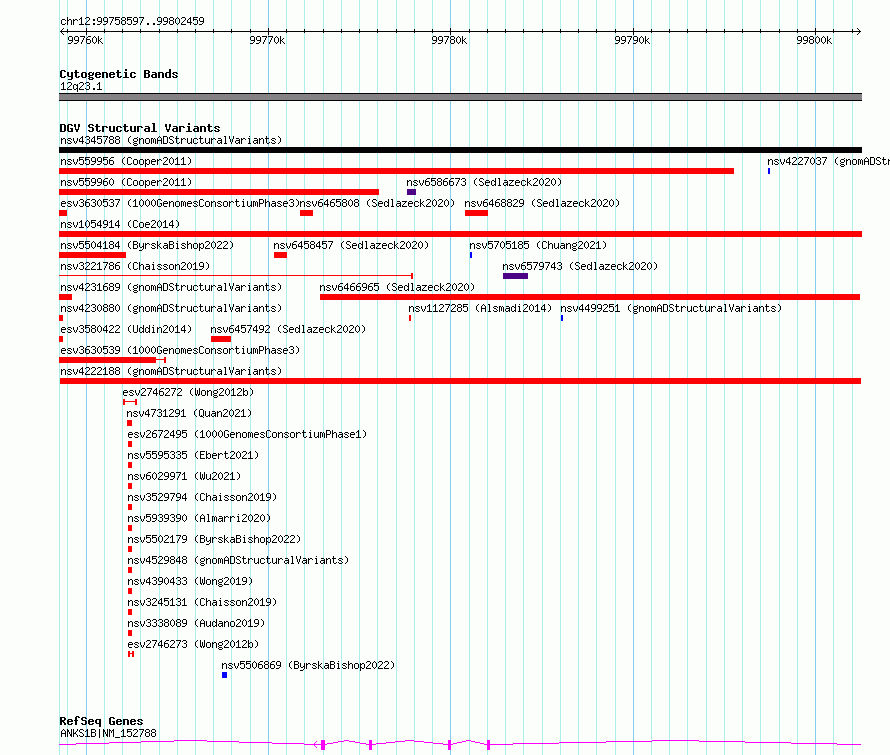The image size is (890, 755).
Task: Click purple block under nsv6579743
Action: [515, 276]
